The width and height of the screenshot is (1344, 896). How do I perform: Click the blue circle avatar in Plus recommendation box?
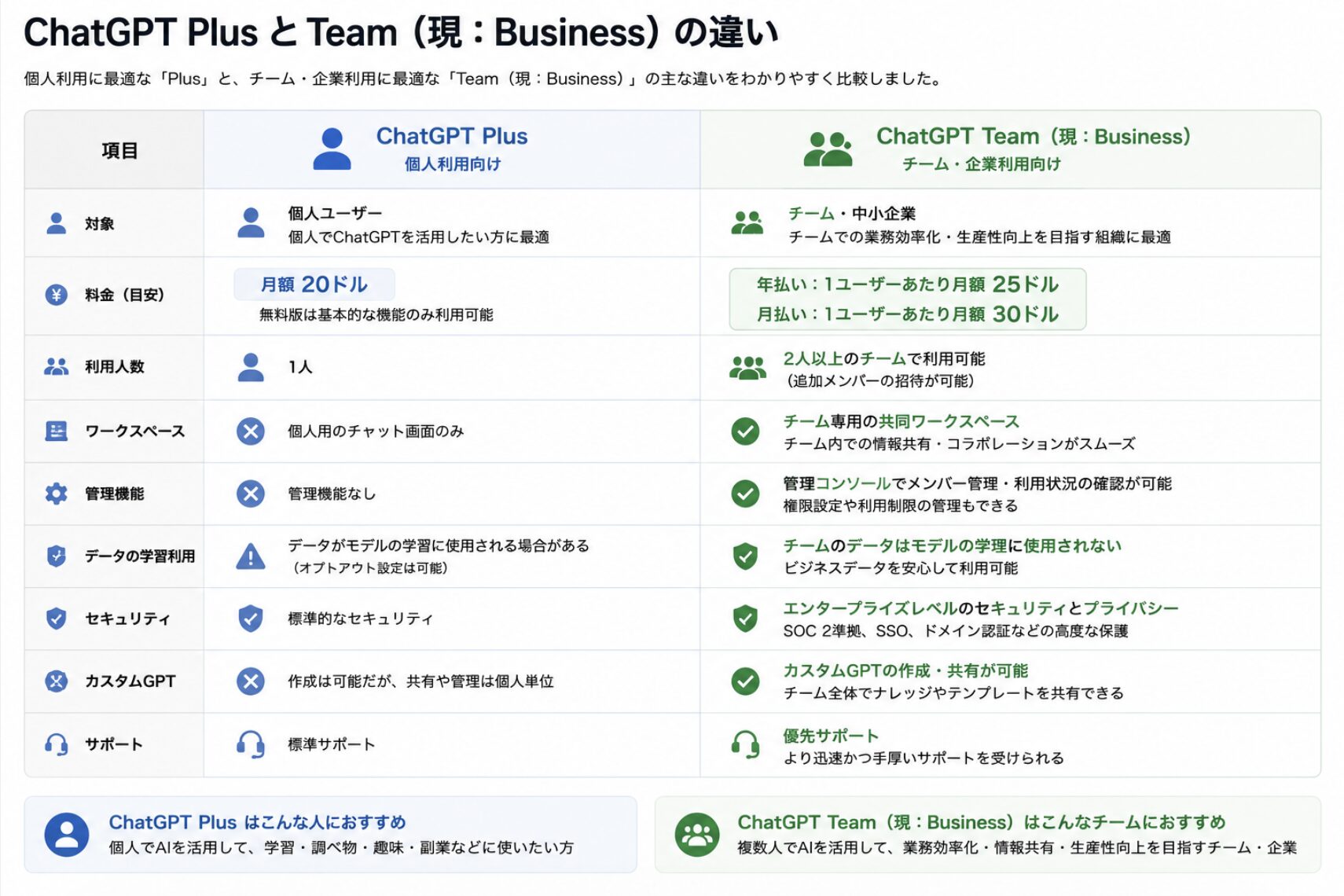pos(66,835)
